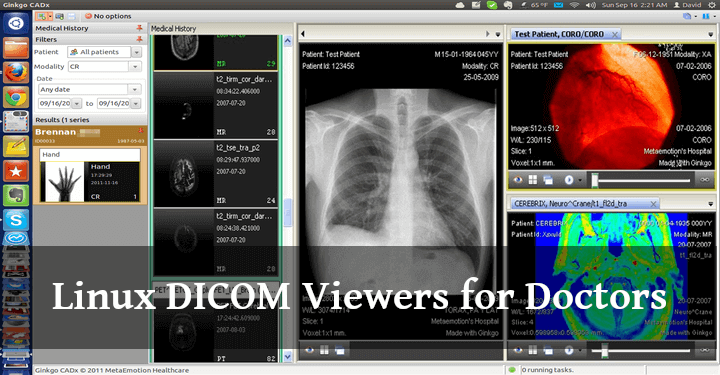Click the blue panels icon top right

[x=706, y=16]
